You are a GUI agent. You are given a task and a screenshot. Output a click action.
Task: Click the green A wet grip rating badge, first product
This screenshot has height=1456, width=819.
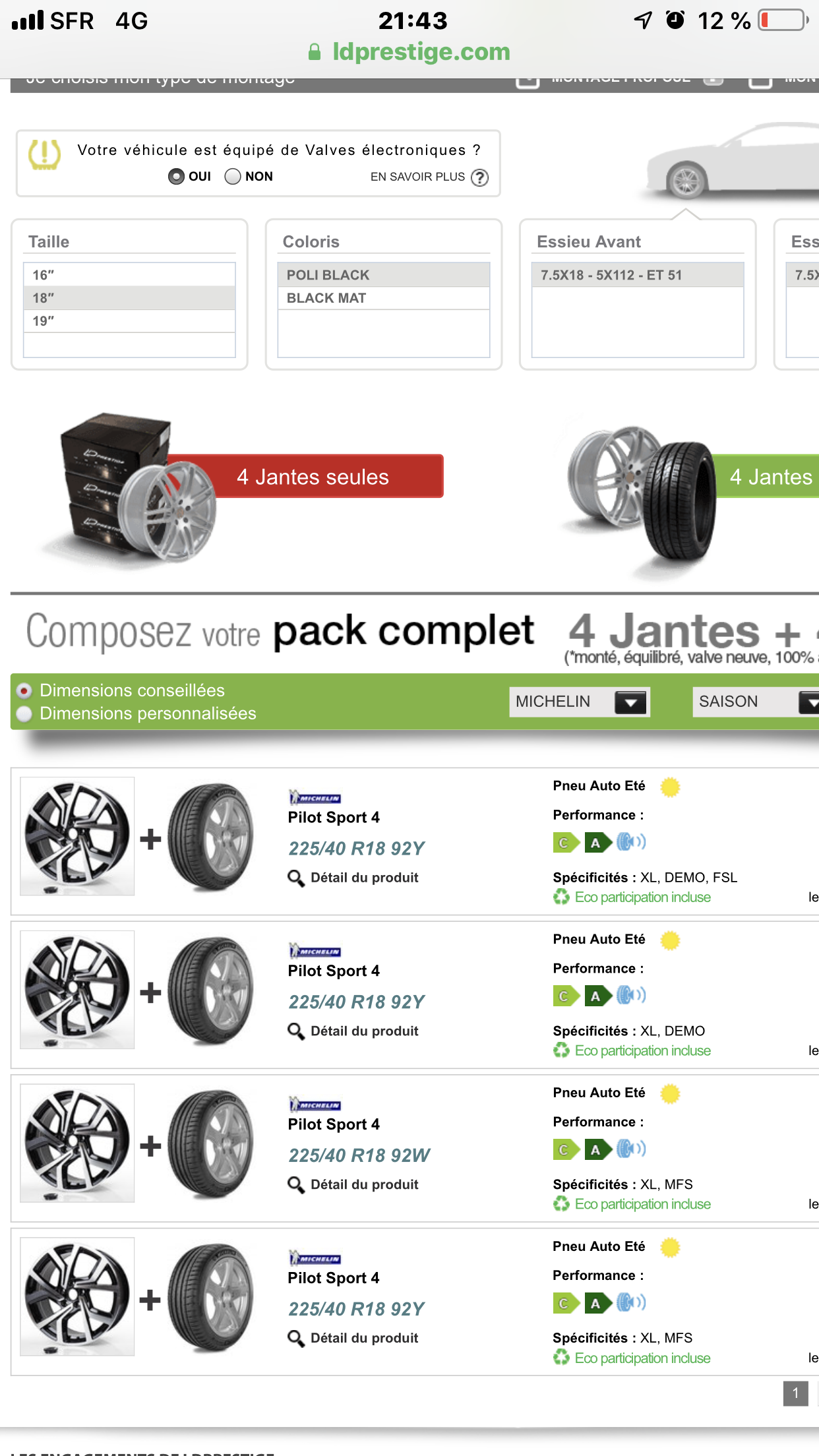(597, 843)
